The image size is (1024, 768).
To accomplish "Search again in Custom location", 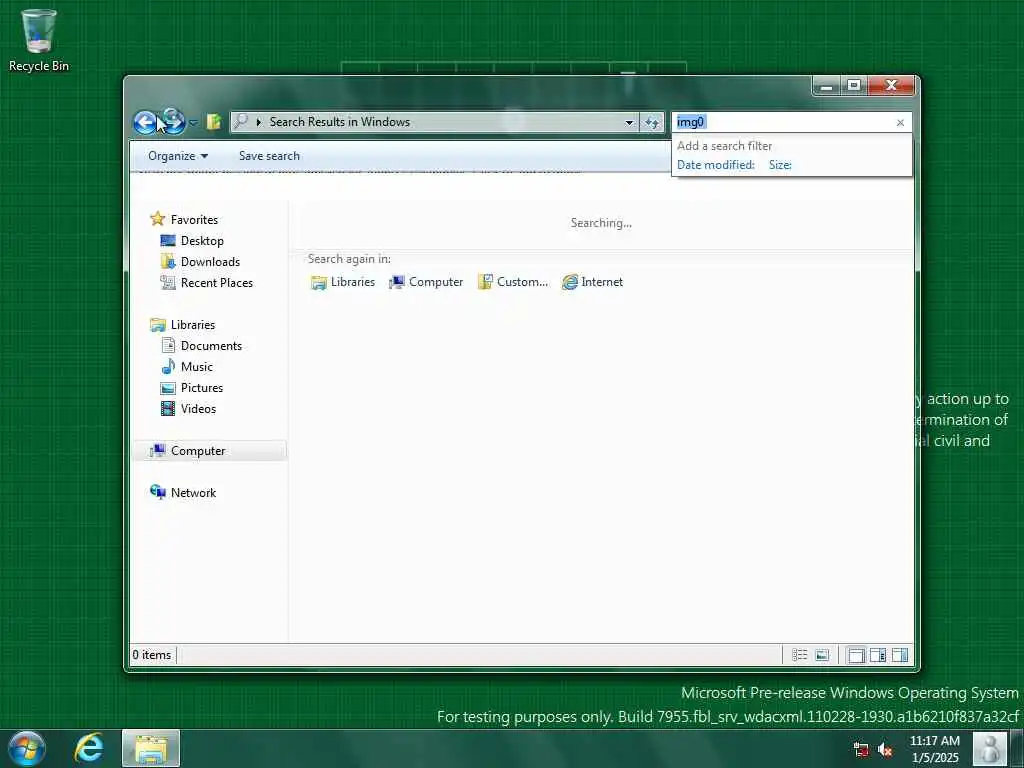I will click(x=513, y=282).
